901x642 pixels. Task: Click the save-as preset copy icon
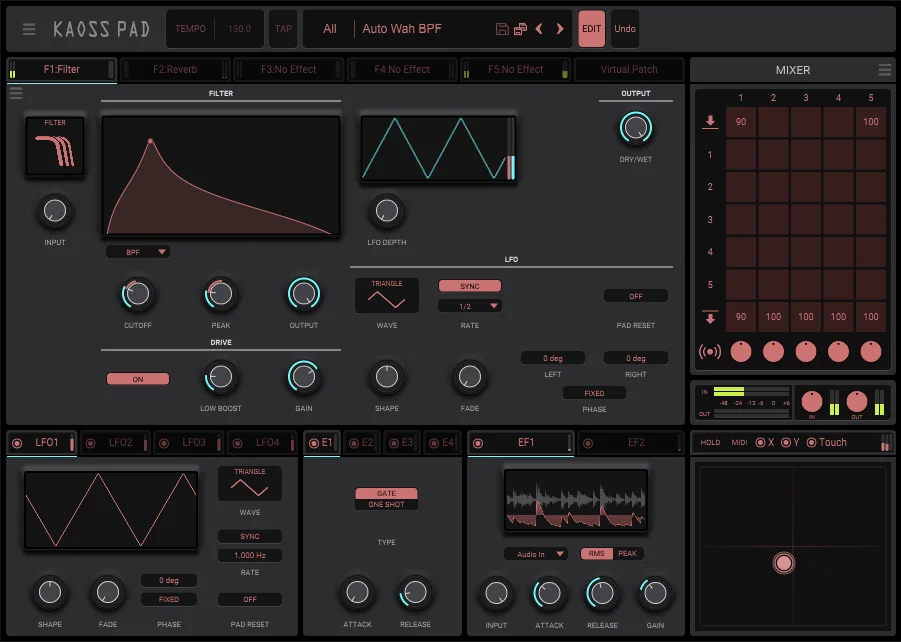pos(520,29)
